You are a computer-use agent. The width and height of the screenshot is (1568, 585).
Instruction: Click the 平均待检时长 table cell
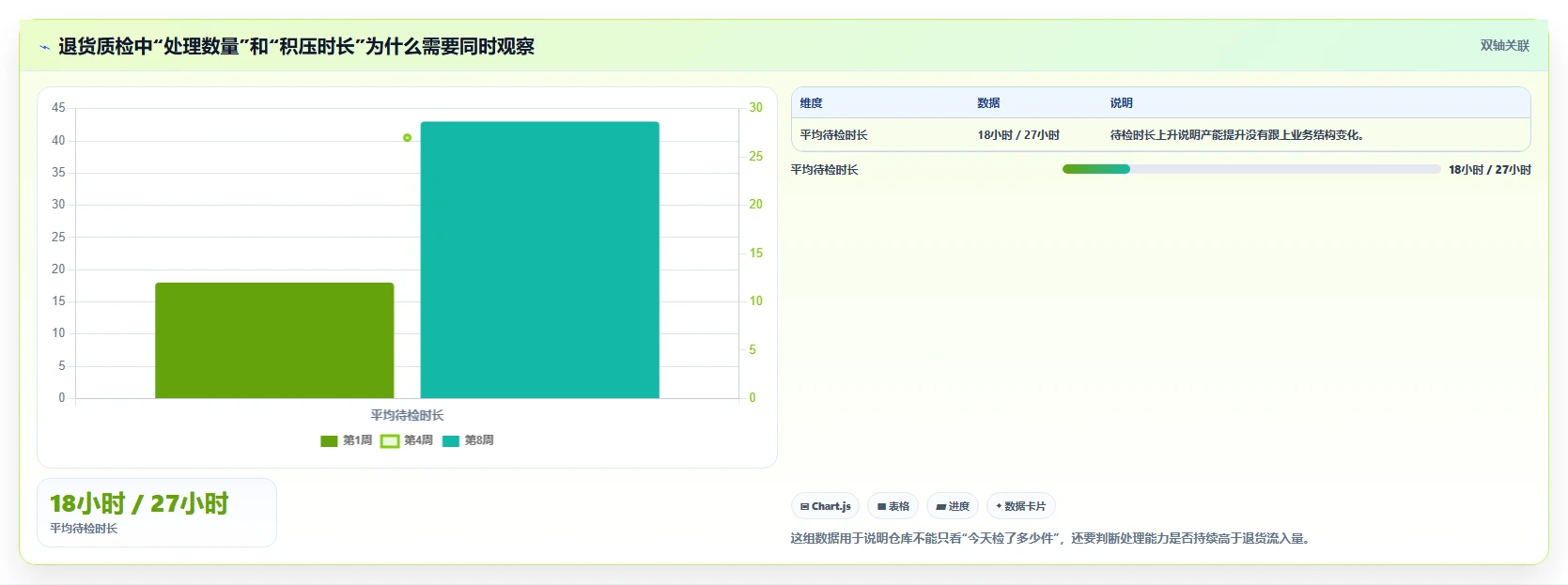coord(833,135)
